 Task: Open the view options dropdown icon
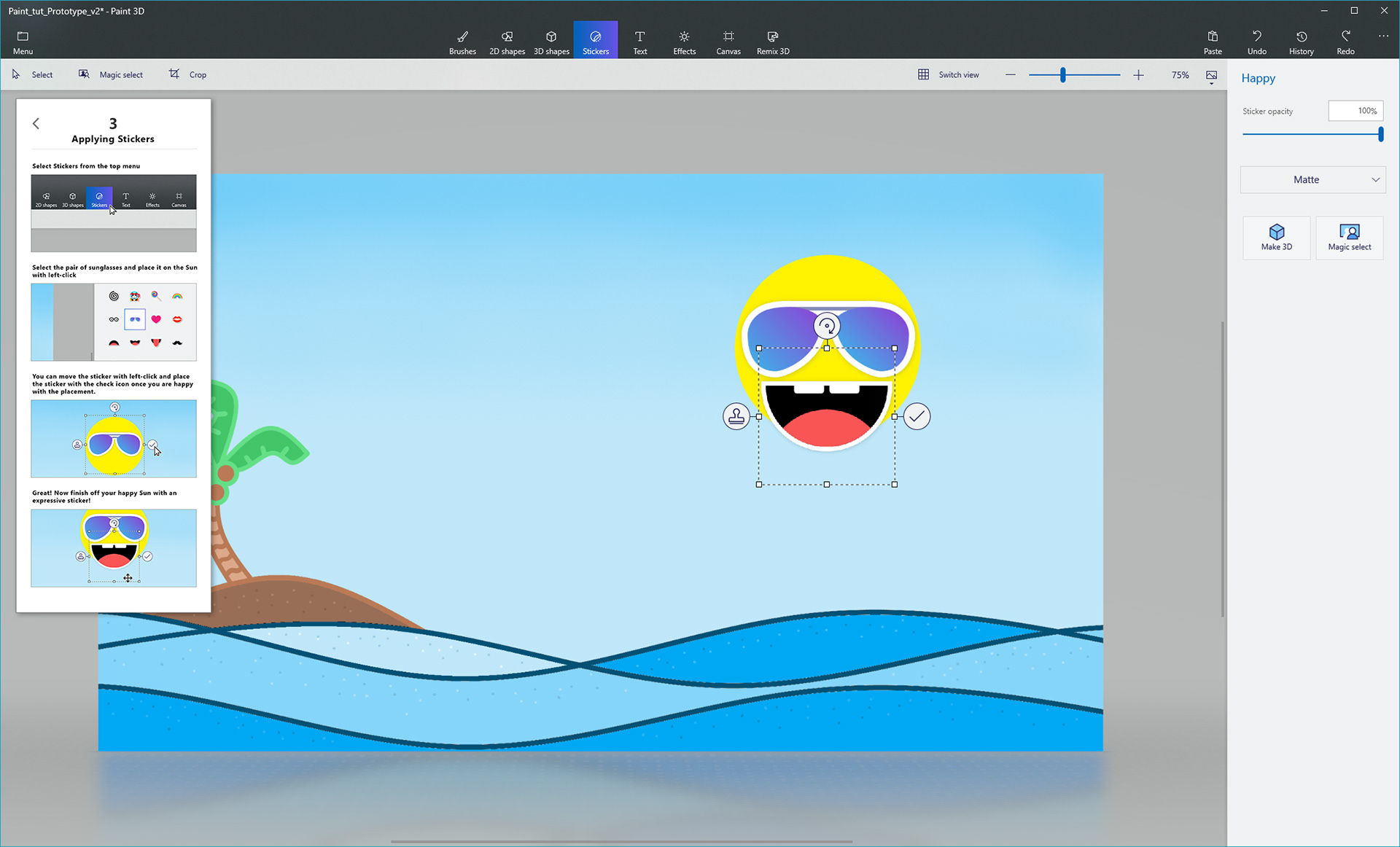pos(1211,76)
